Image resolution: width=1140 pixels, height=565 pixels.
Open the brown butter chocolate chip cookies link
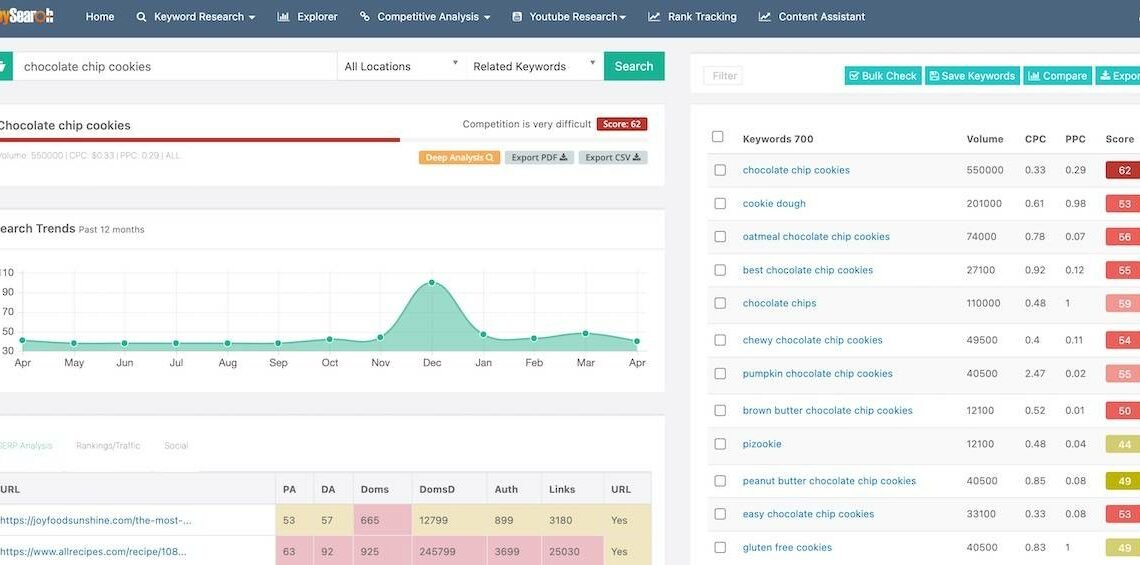[827, 411]
